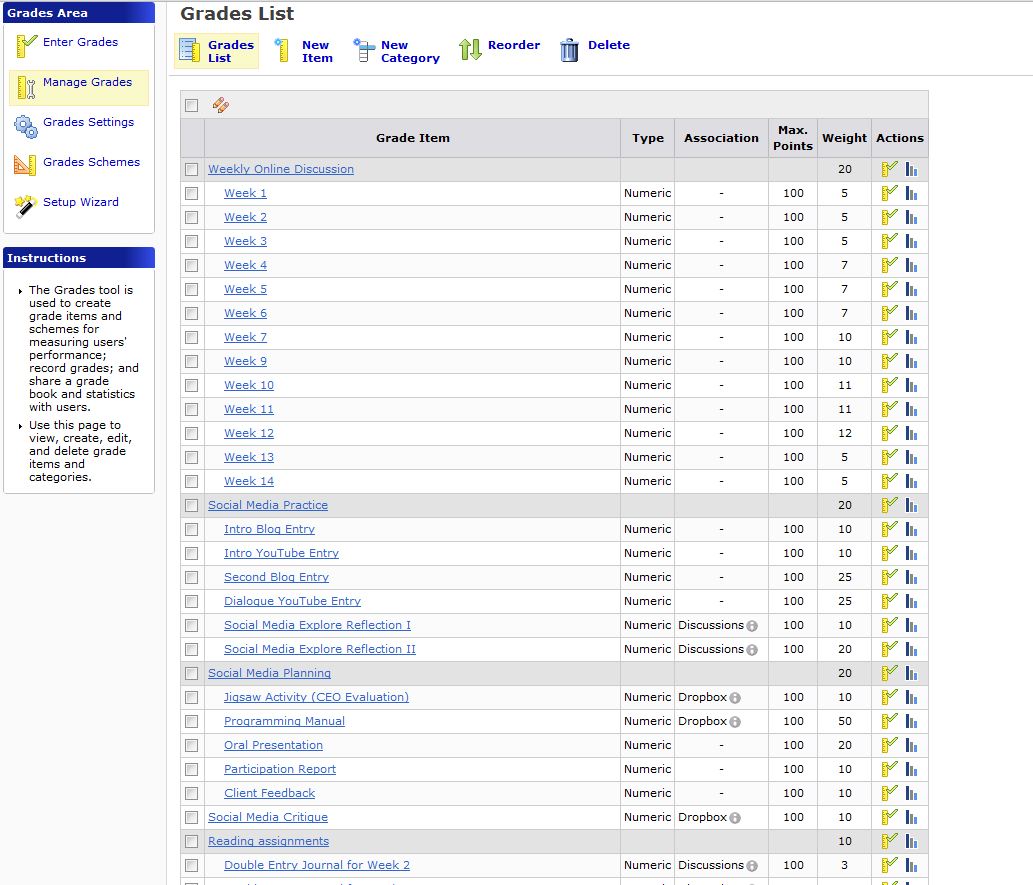Open grade entry icon for Week 1
This screenshot has height=885, width=1033.
pos(889,193)
